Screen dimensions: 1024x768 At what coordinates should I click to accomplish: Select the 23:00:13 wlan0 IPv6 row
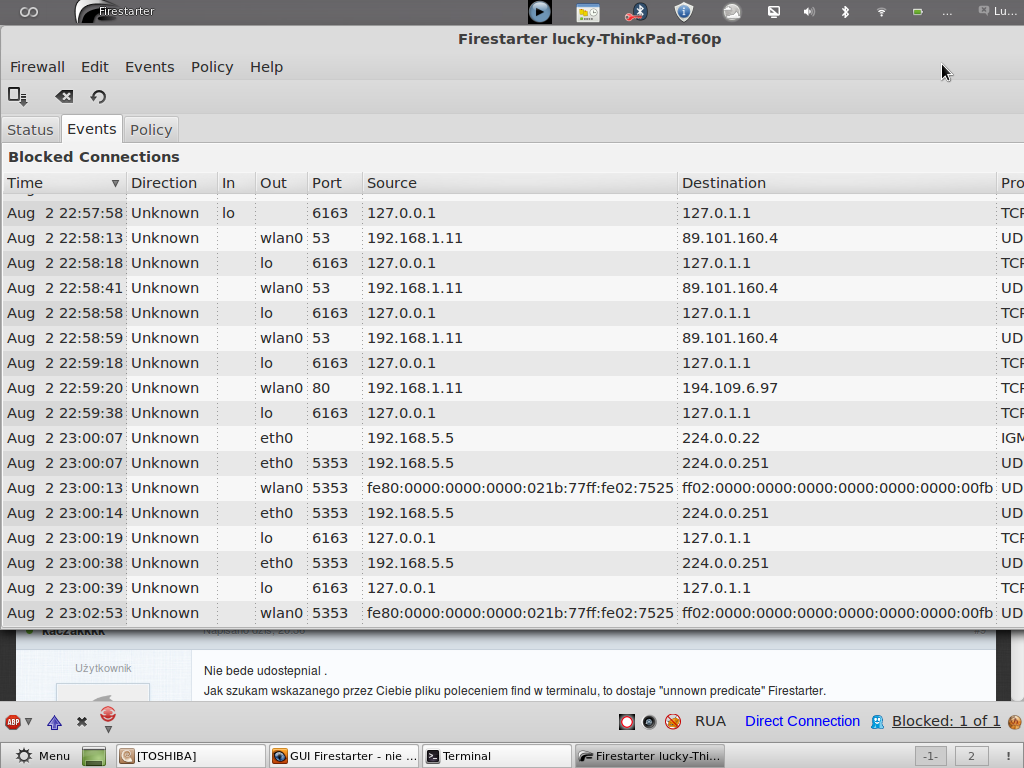[x=512, y=488]
